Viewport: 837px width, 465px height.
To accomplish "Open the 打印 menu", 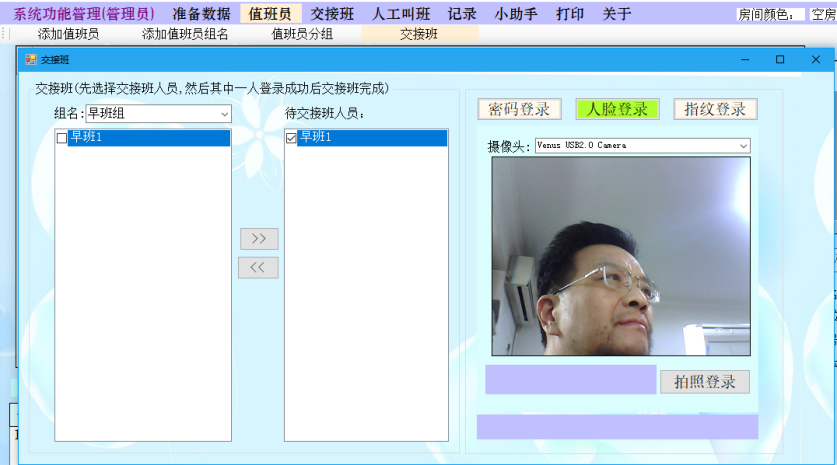I will click(570, 14).
